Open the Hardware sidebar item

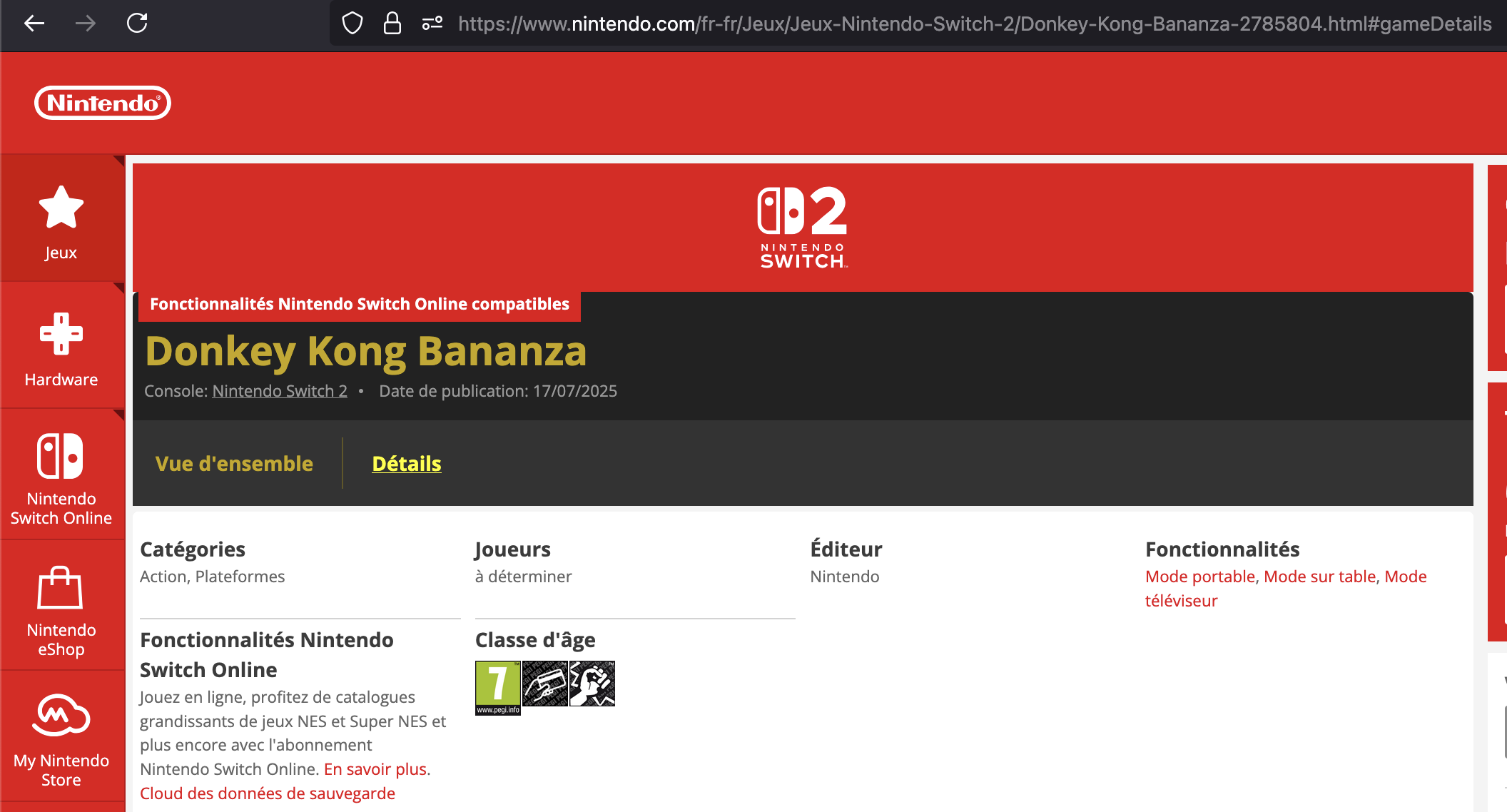[62, 346]
